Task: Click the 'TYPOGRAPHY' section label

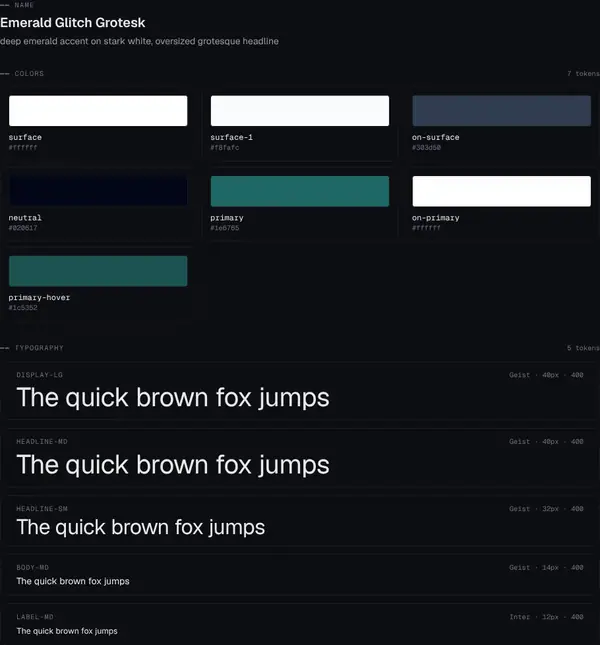Action: (x=39, y=348)
